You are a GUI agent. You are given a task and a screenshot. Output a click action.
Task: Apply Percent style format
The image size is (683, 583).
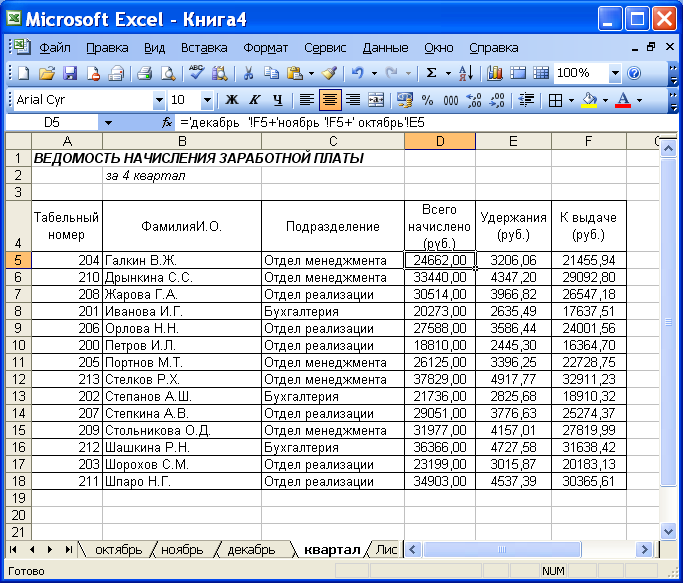[x=427, y=101]
